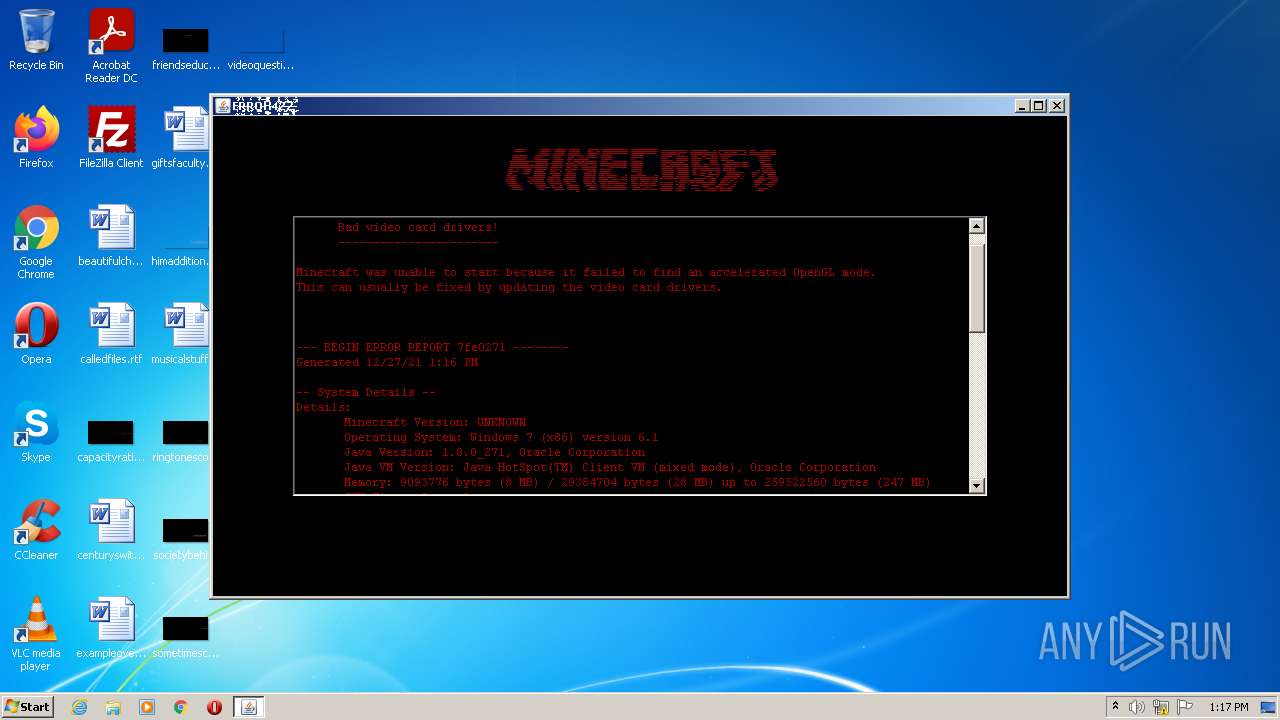The image size is (1280, 720).
Task: Click Java icon in error window title bar
Action: [223, 106]
